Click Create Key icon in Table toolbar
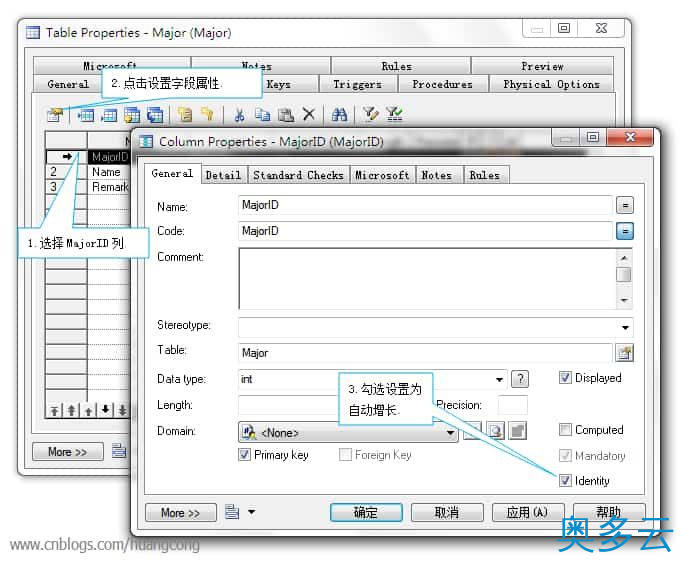Screen dimensions: 684x563 click(x=185, y=115)
